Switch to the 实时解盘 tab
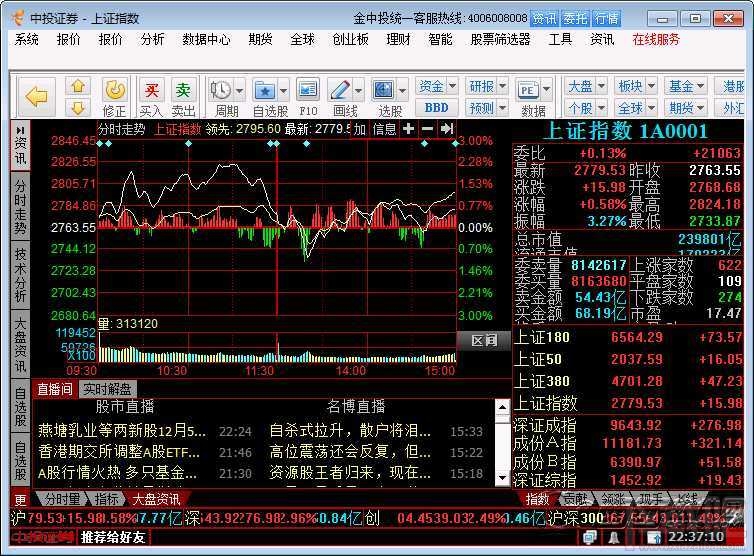754x556 pixels. coord(107,389)
